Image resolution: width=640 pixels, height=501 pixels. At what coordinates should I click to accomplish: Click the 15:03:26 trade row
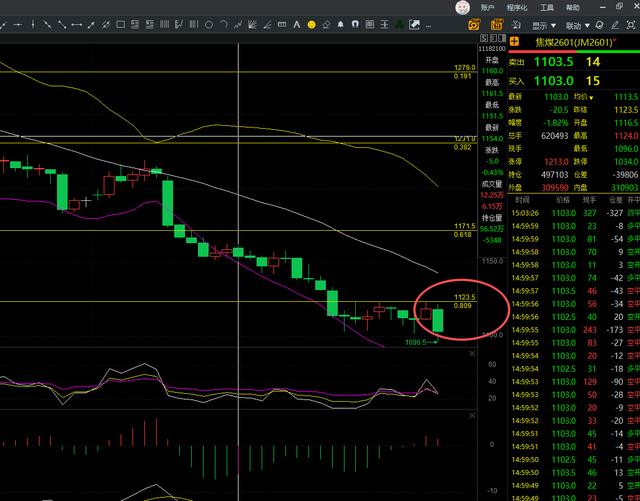point(574,213)
